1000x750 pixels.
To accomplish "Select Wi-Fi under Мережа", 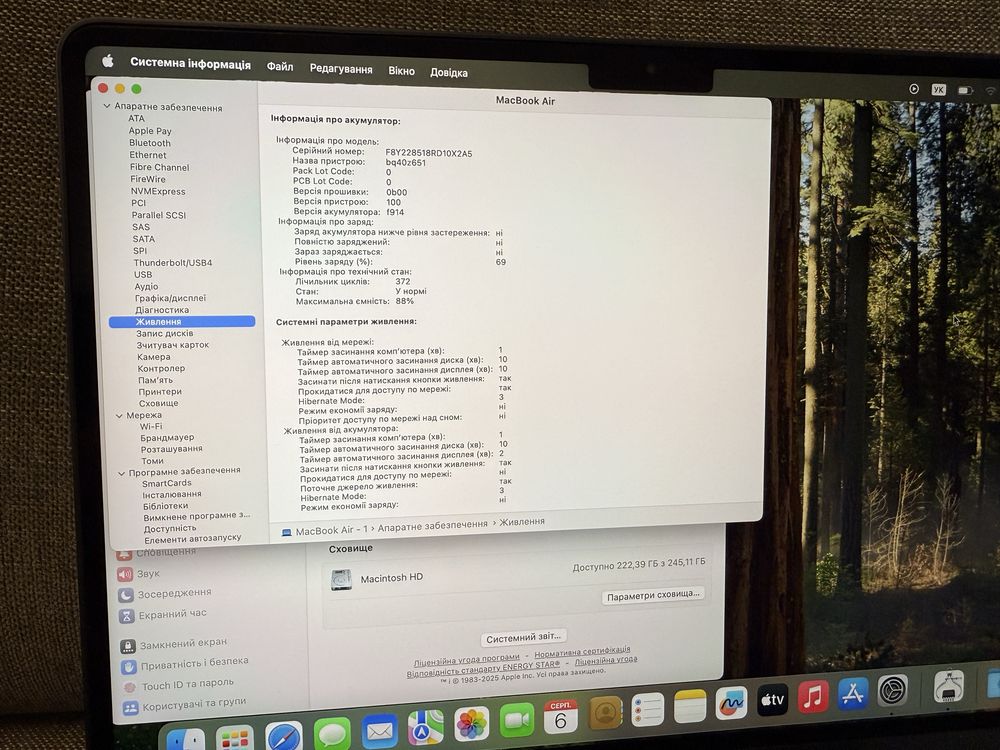I will point(151,427).
